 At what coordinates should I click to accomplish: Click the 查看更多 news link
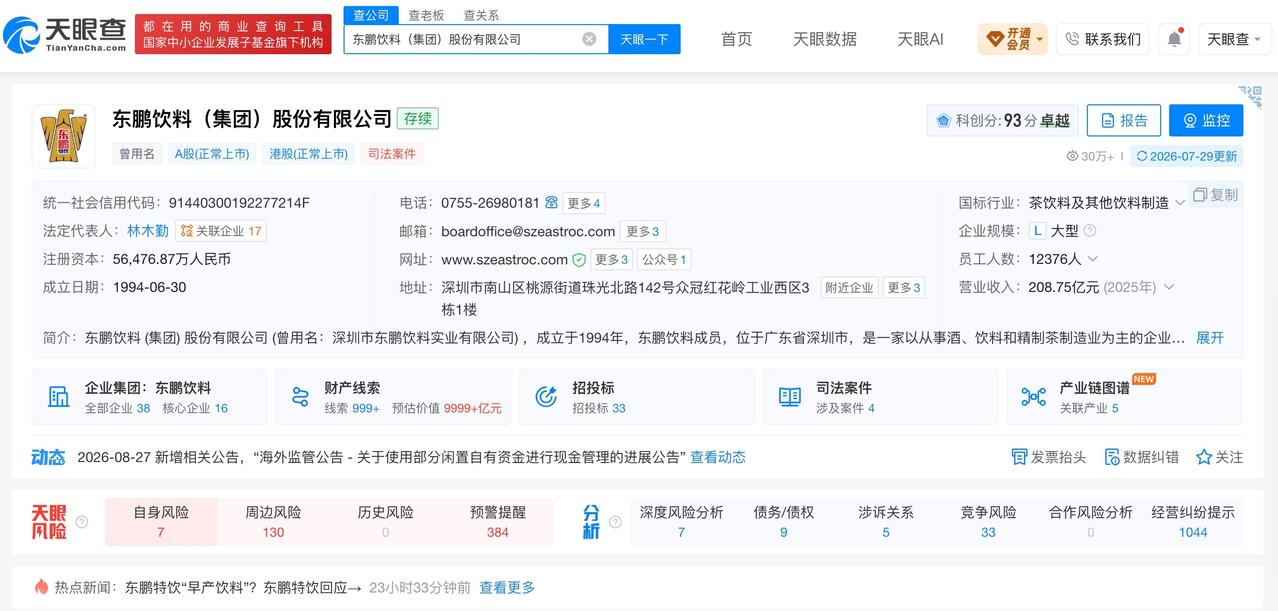[x=507, y=587]
